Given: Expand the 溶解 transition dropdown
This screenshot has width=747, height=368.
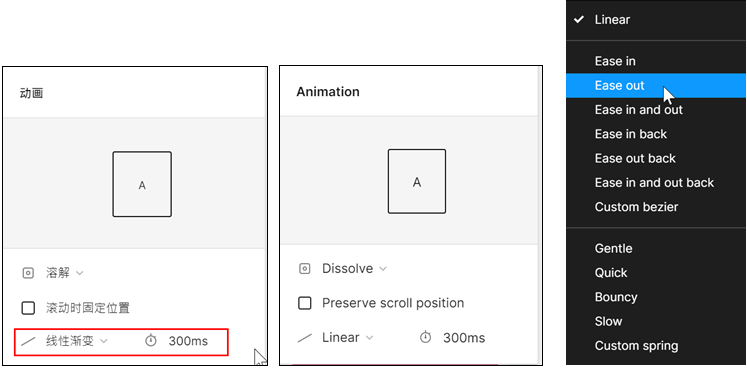Looking at the screenshot, I should click(65, 273).
